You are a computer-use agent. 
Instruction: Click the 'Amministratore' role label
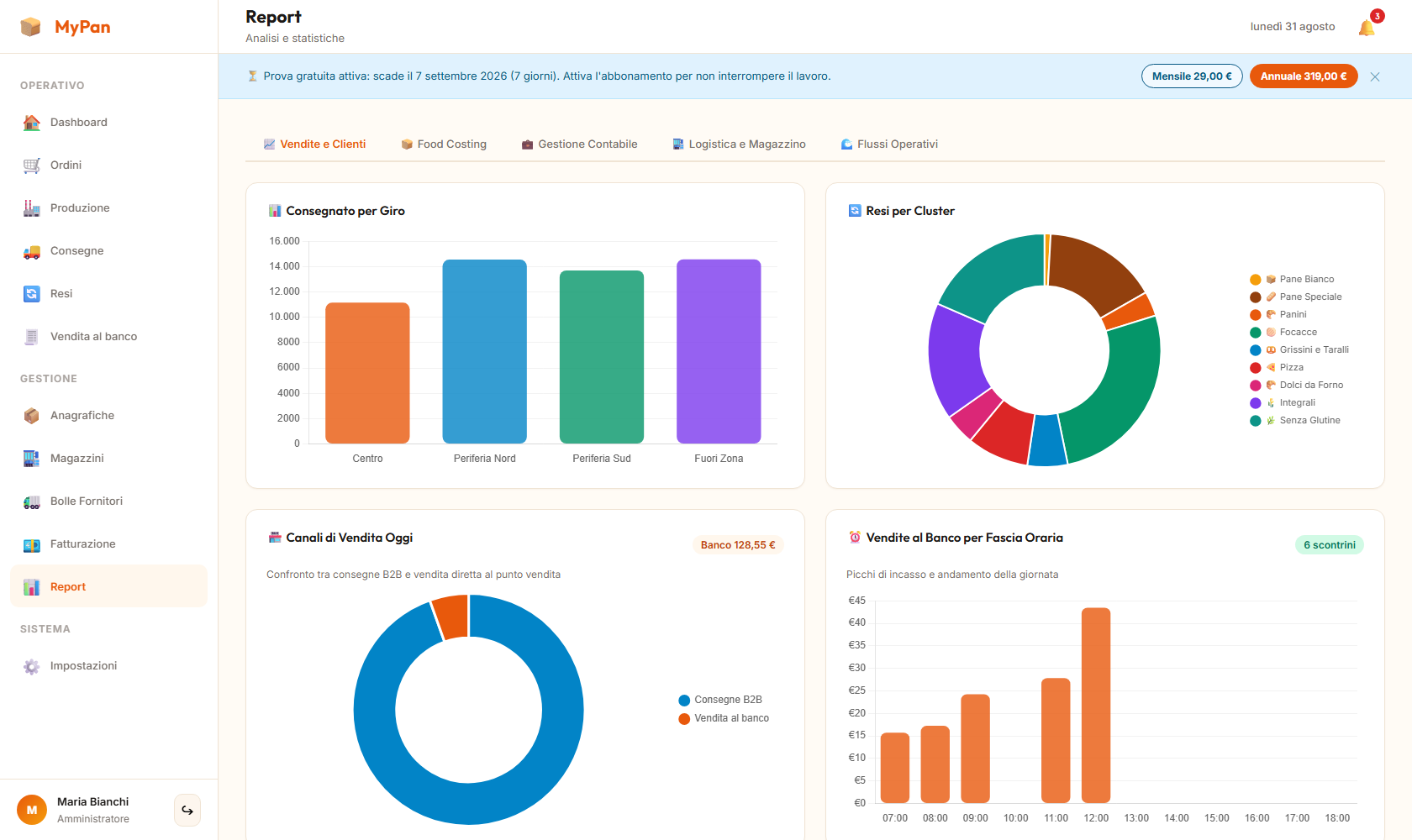coord(93,819)
